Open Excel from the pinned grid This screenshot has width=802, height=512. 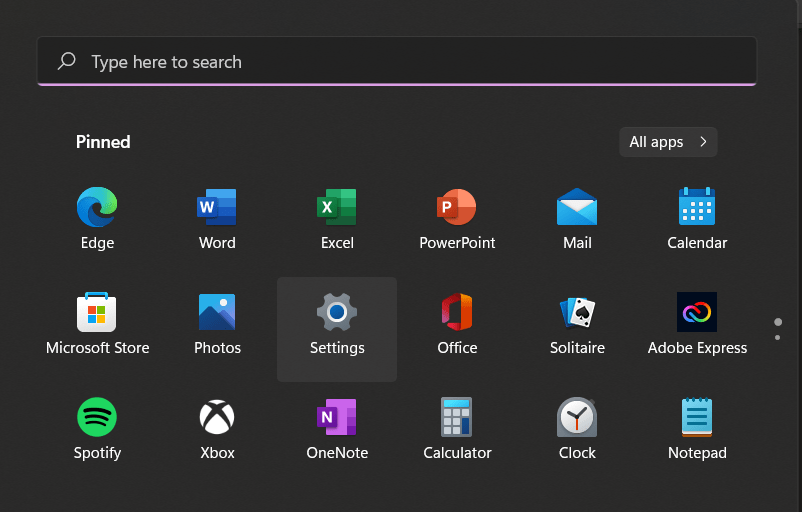337,208
